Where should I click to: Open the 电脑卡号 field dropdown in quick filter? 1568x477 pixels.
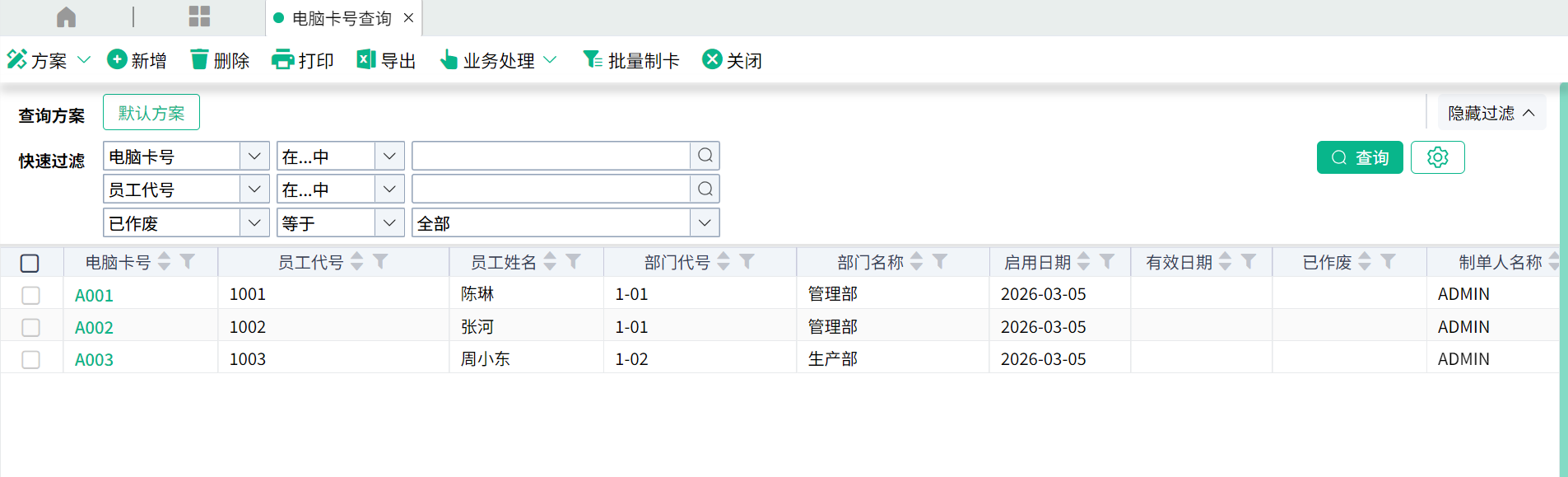[254, 156]
